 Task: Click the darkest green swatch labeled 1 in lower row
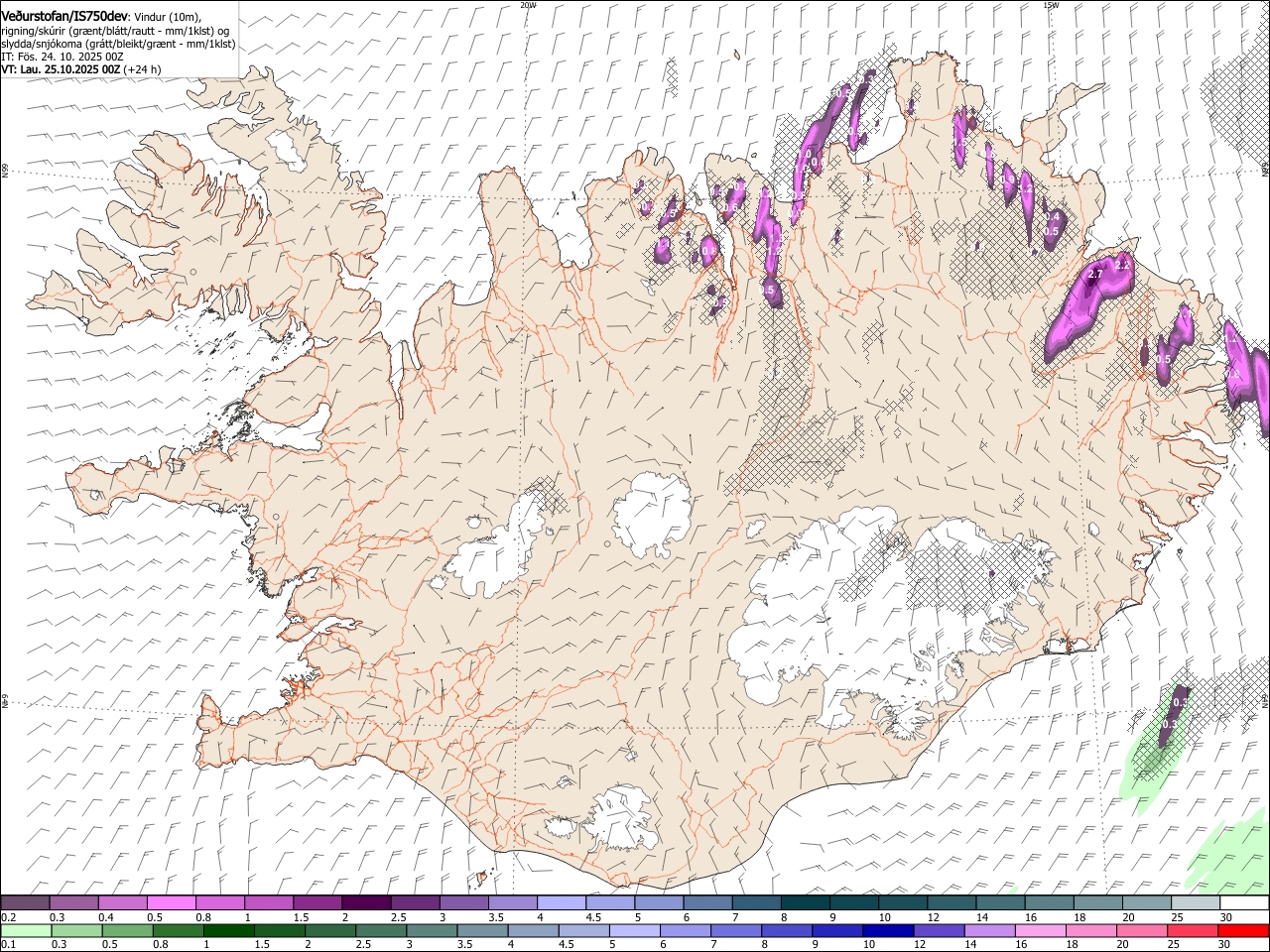[x=228, y=930]
